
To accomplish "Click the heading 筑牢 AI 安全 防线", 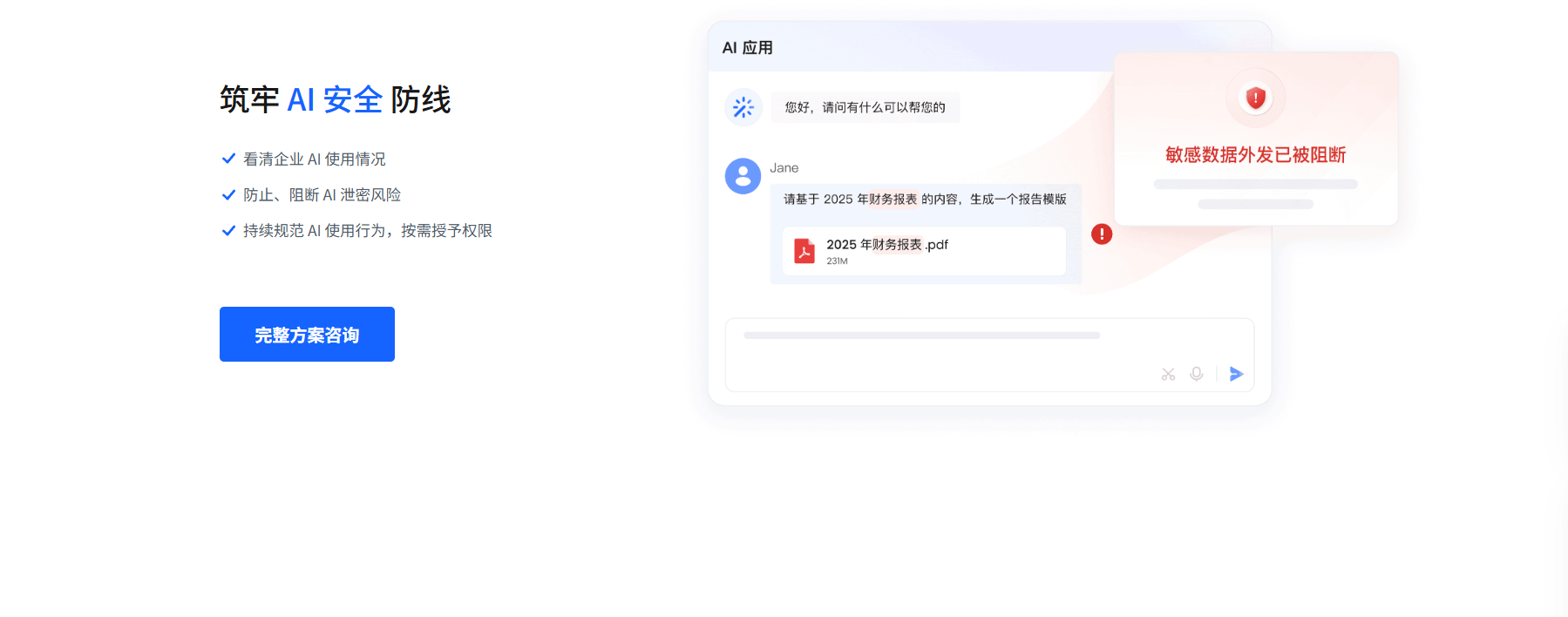I will click(x=335, y=99).
